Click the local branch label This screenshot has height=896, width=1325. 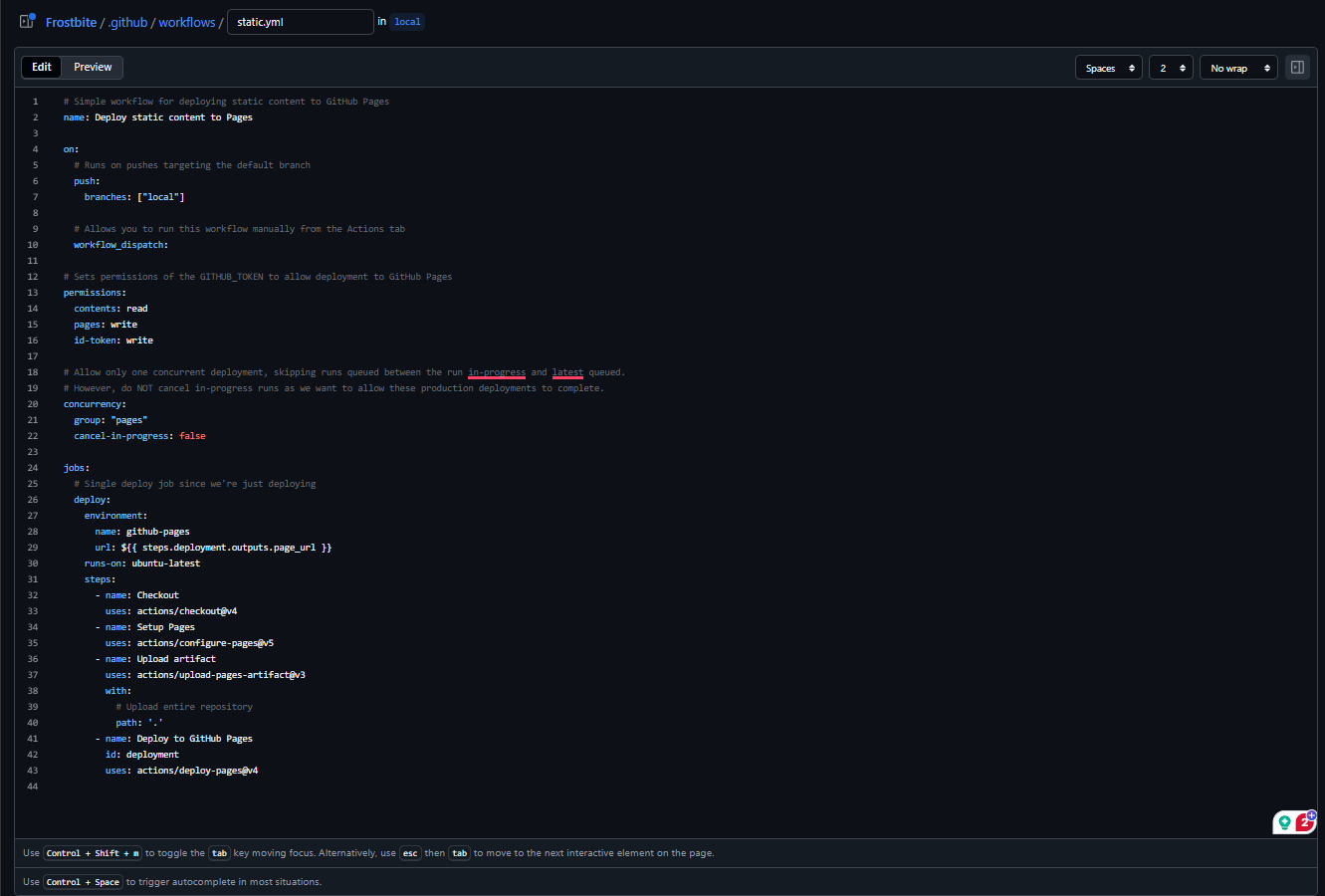(407, 22)
